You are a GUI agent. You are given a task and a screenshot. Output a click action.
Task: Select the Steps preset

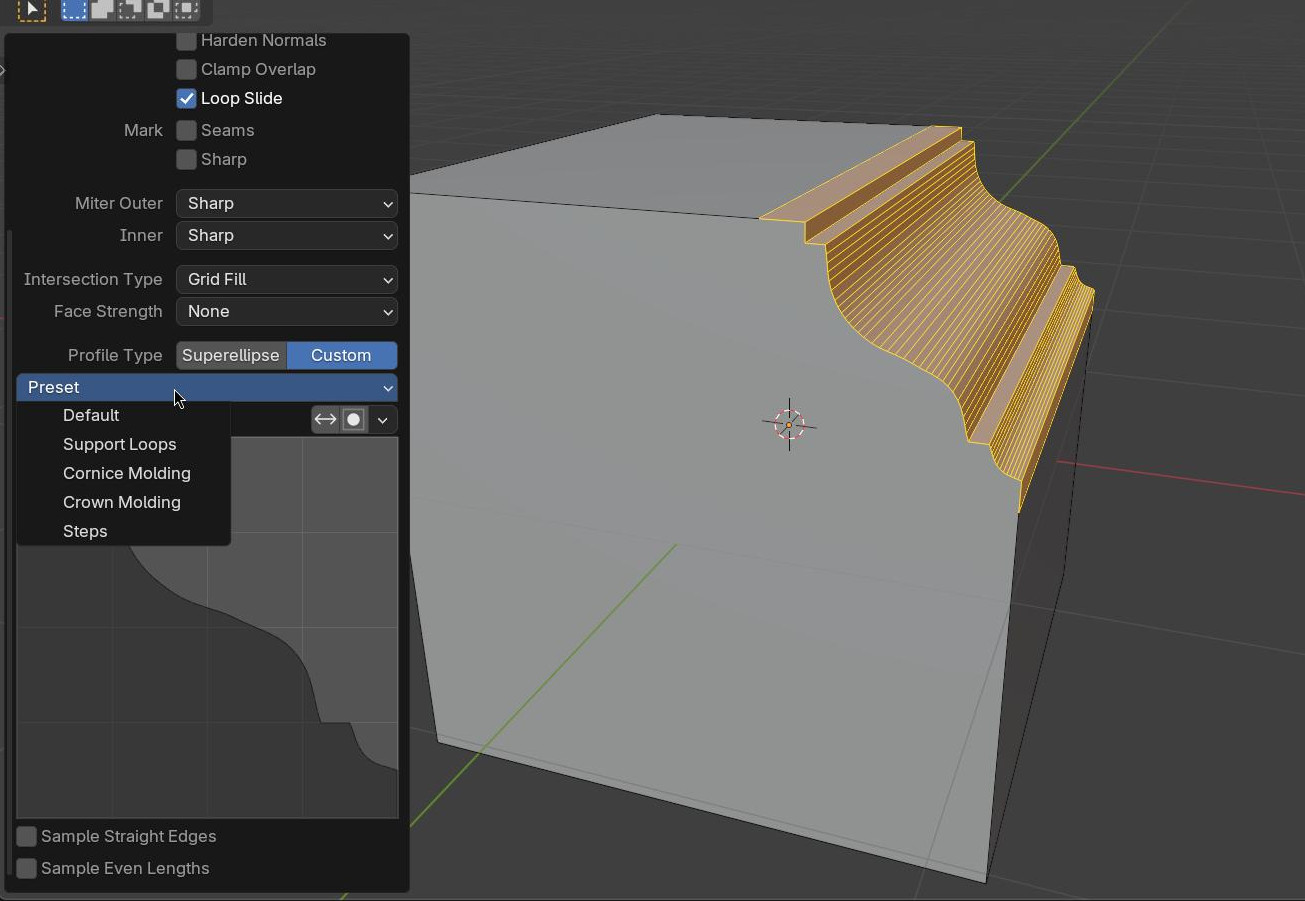tap(124, 531)
